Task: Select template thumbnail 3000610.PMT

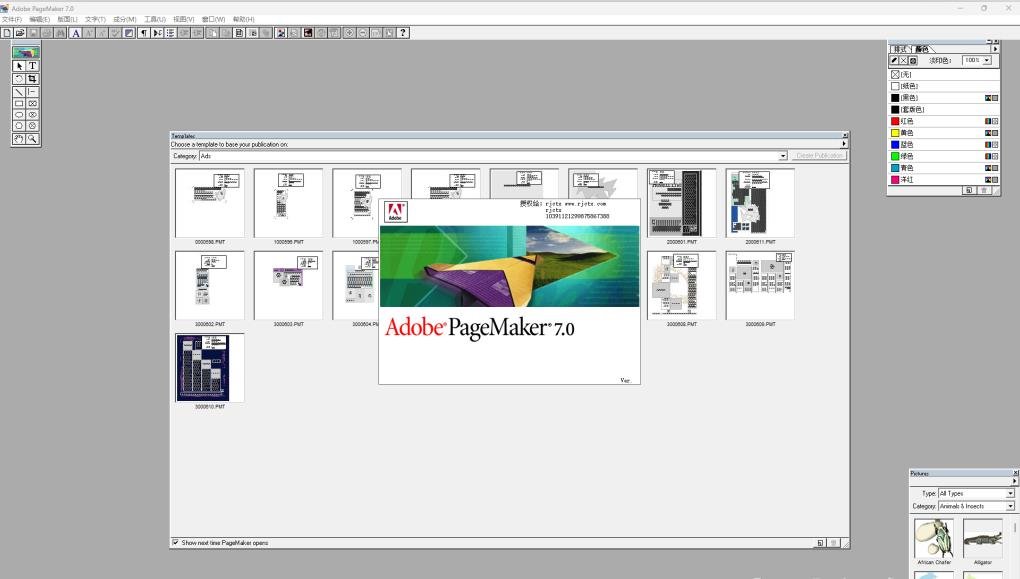Action: (209, 368)
